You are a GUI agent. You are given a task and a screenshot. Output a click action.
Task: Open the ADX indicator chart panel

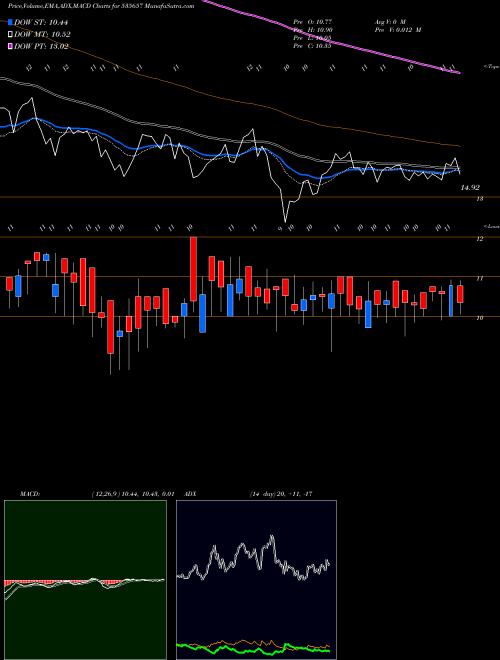coord(256,580)
